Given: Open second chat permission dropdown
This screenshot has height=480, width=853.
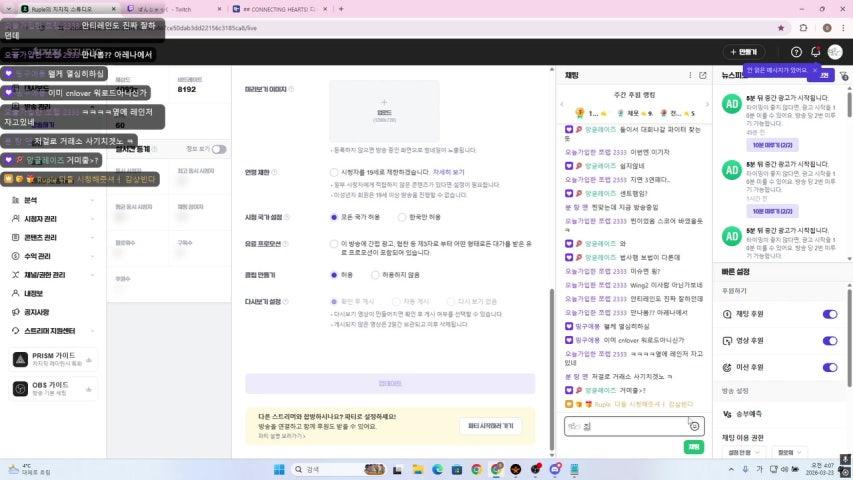Looking at the screenshot, I should (789, 452).
